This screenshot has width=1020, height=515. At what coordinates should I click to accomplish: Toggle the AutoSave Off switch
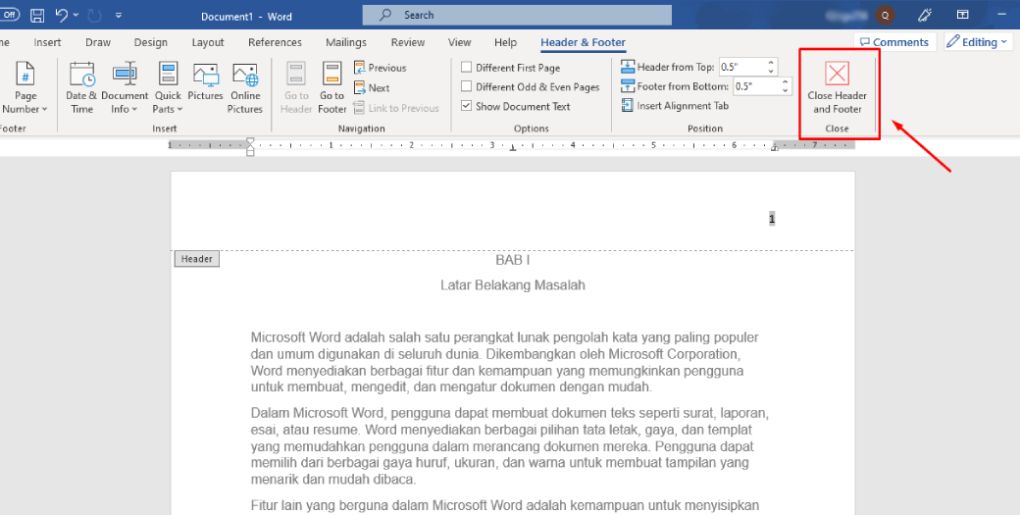(10, 15)
